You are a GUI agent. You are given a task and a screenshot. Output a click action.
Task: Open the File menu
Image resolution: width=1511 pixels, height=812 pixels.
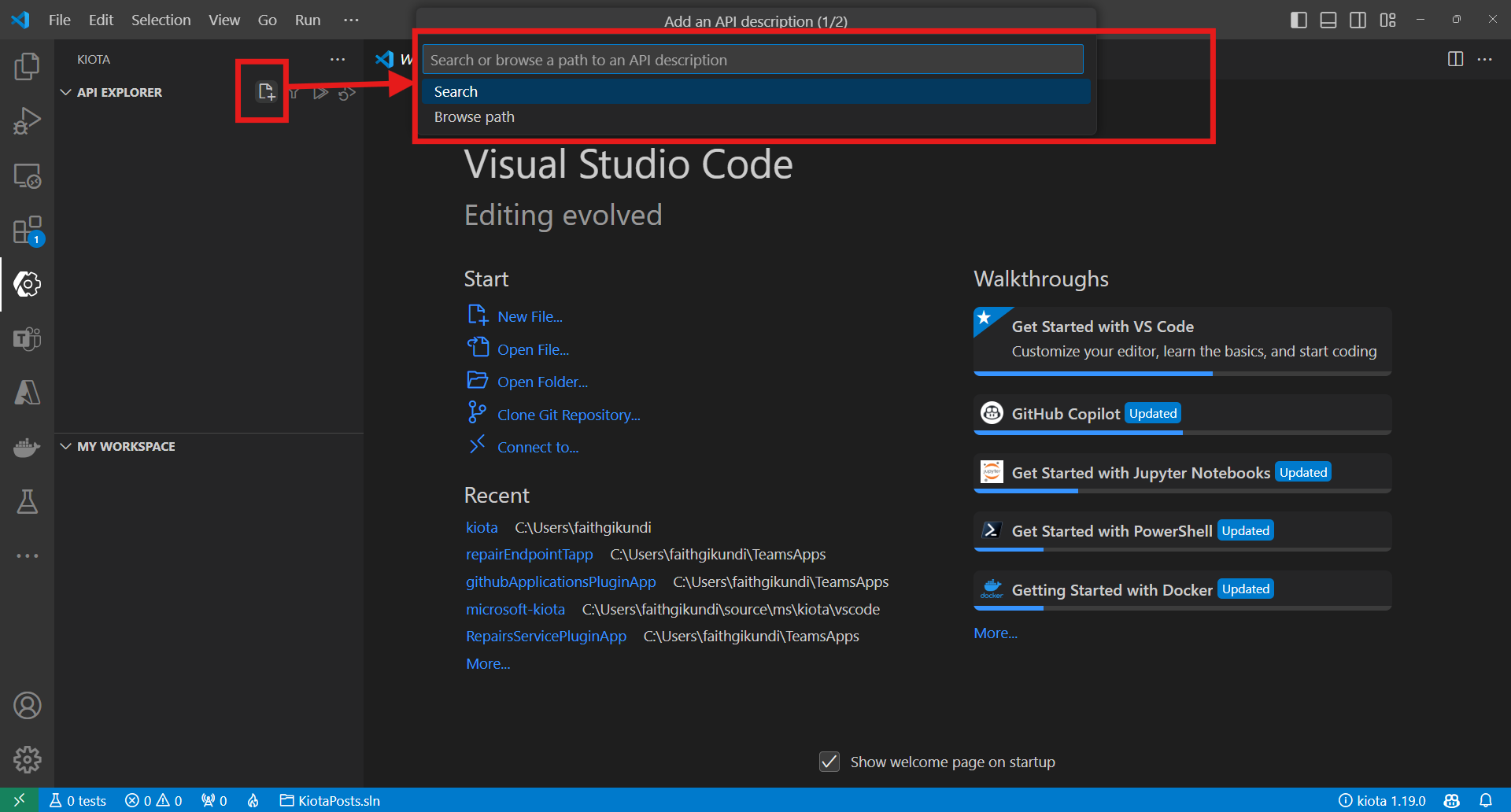click(59, 20)
